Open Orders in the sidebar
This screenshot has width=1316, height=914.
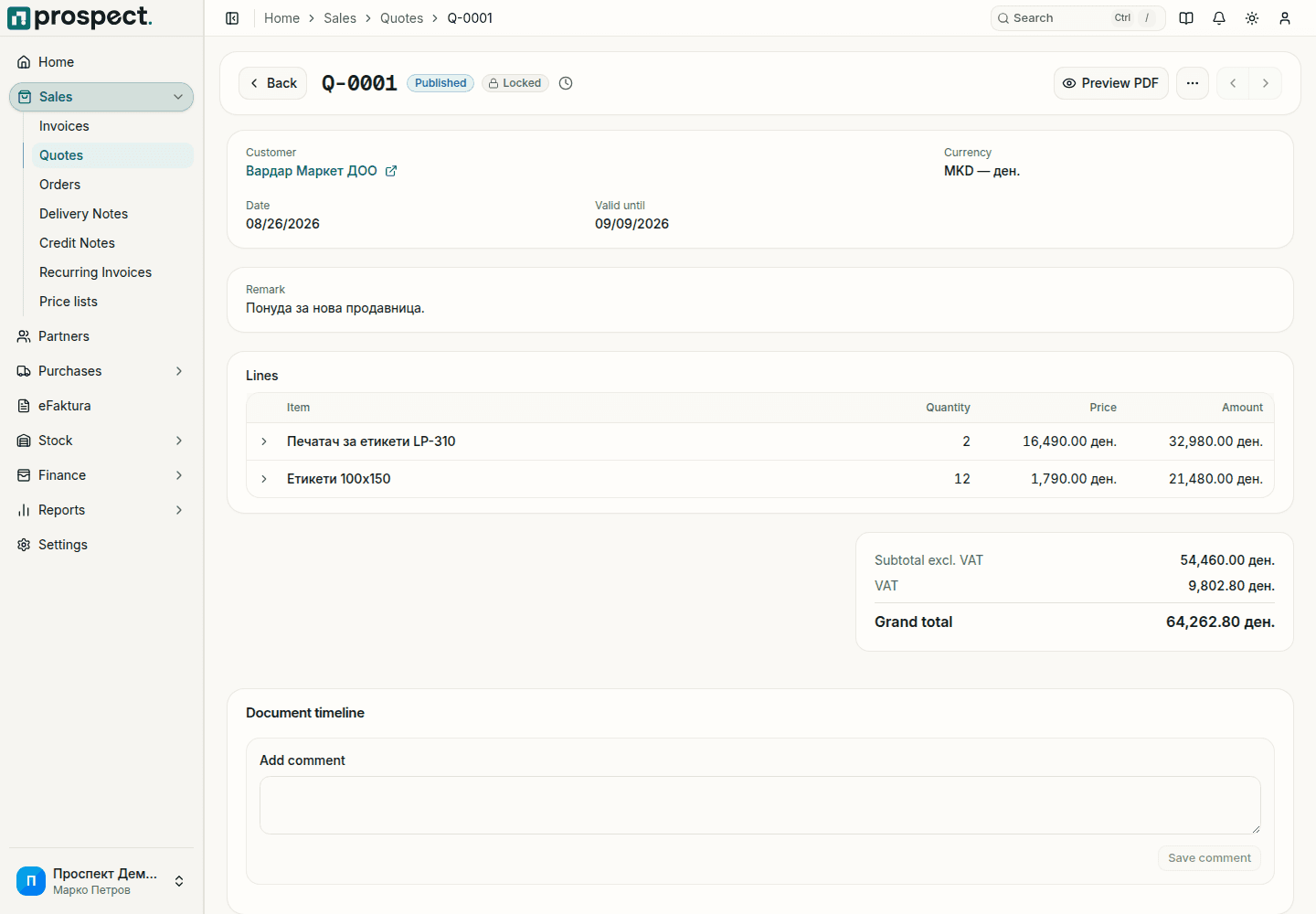coord(112,185)
